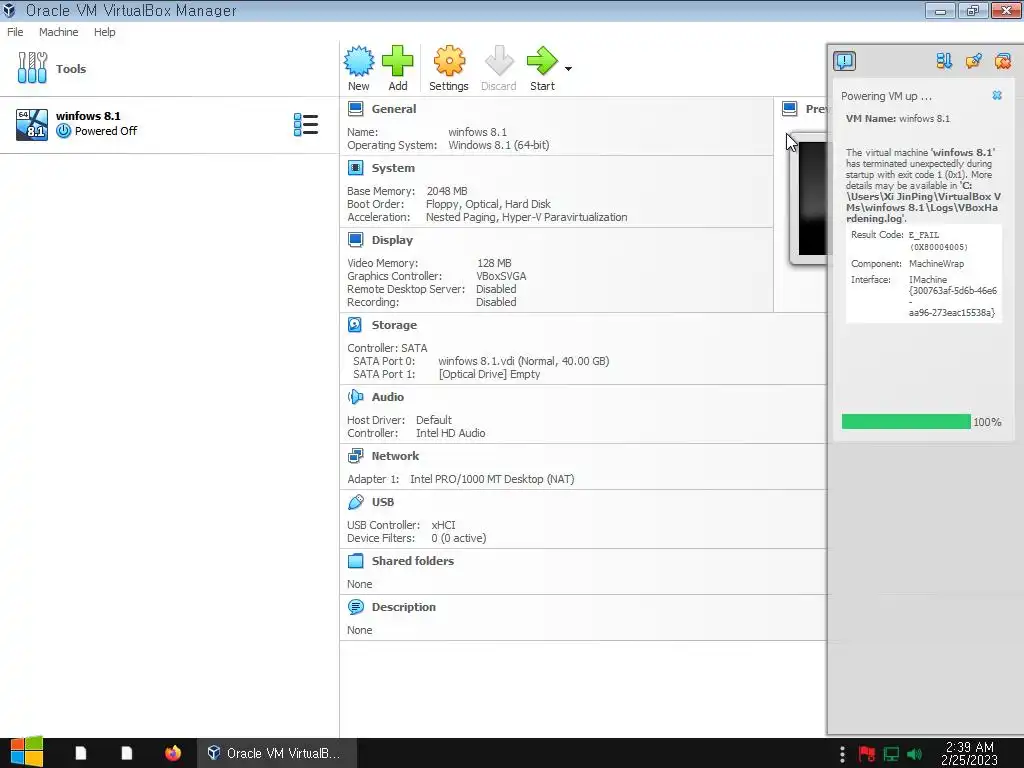The width and height of the screenshot is (1024, 768).
Task: Click the Audio speaker icon
Action: (x=355, y=396)
